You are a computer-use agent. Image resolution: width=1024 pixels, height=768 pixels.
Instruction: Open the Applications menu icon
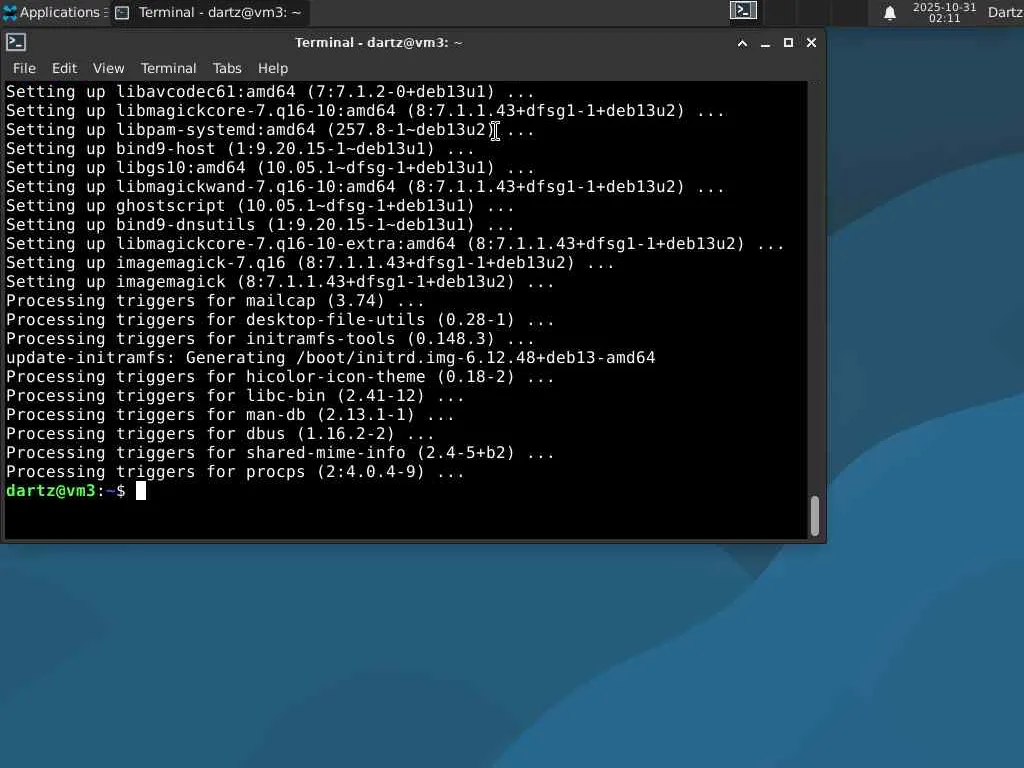click(10, 12)
